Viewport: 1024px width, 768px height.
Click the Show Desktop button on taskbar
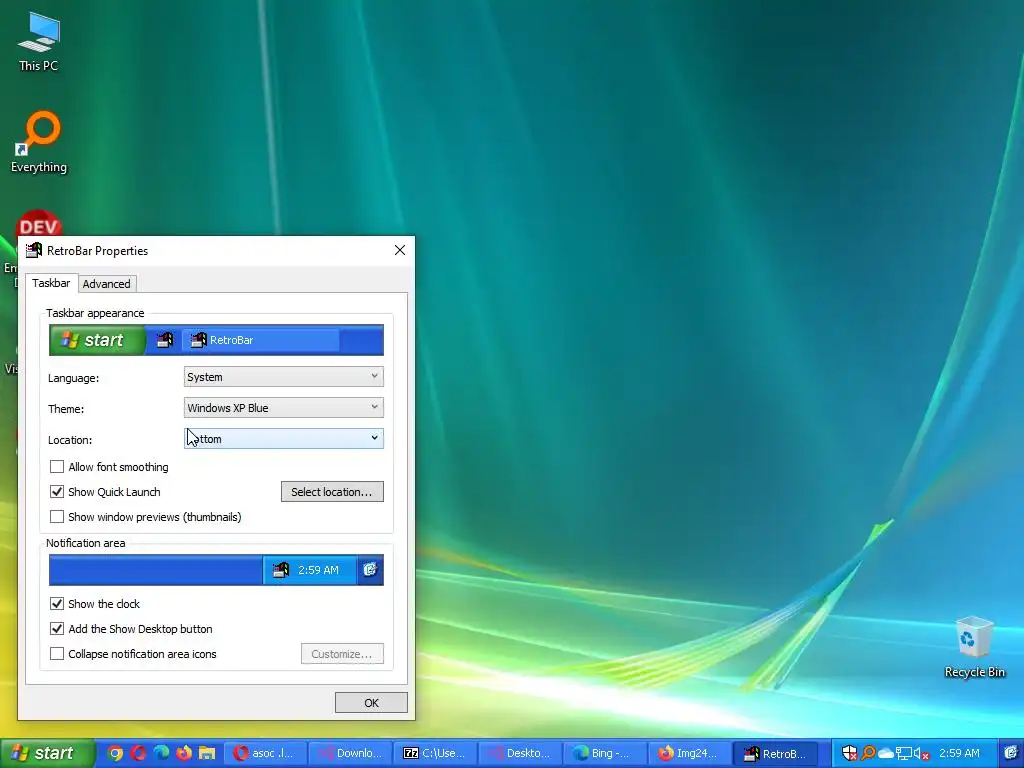(1011, 753)
